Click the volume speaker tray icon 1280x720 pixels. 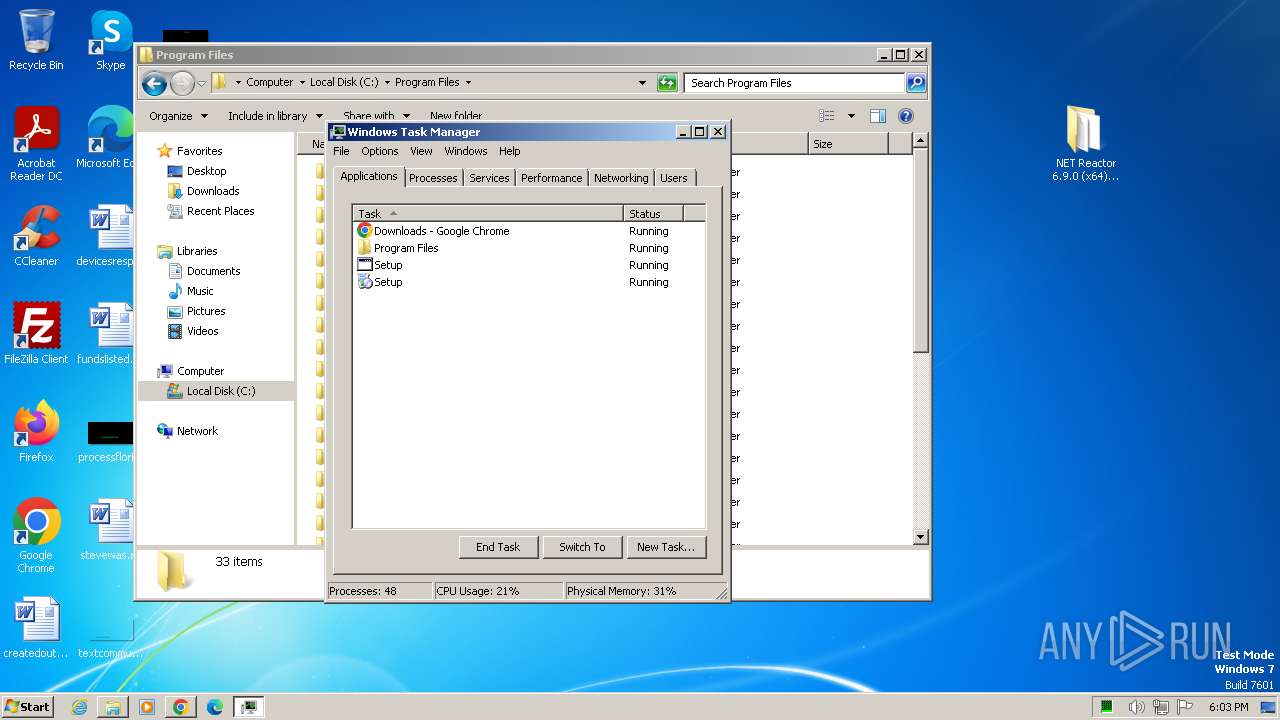[1136, 707]
